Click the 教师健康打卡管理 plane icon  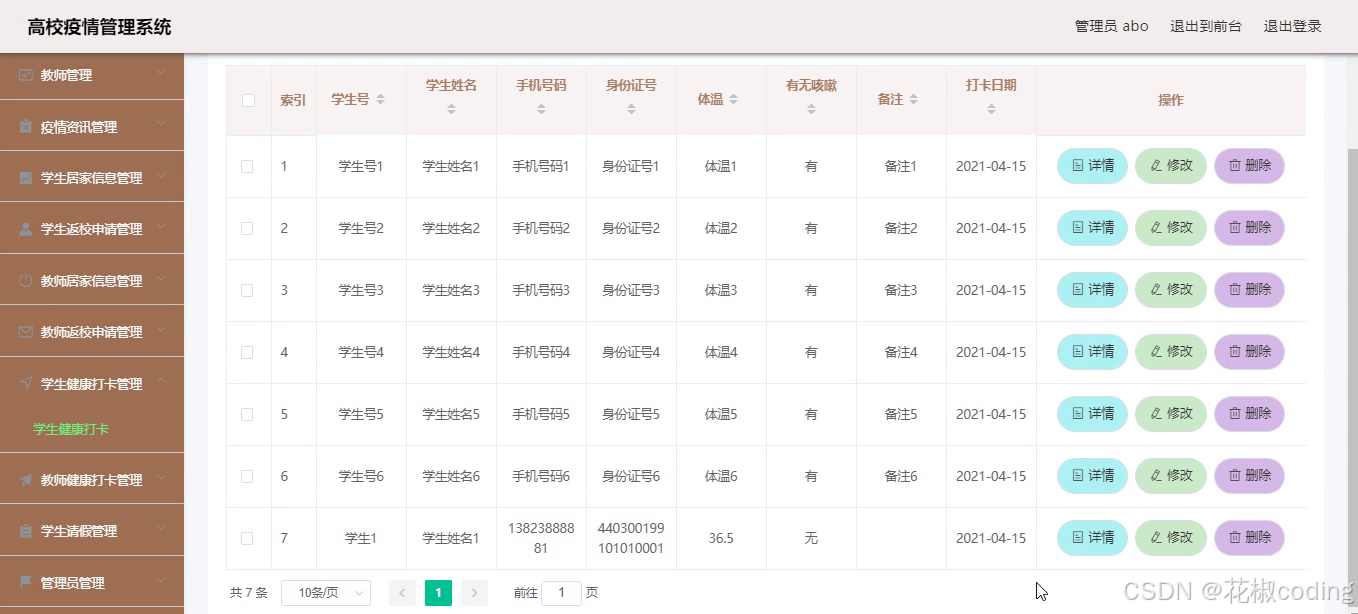point(26,480)
